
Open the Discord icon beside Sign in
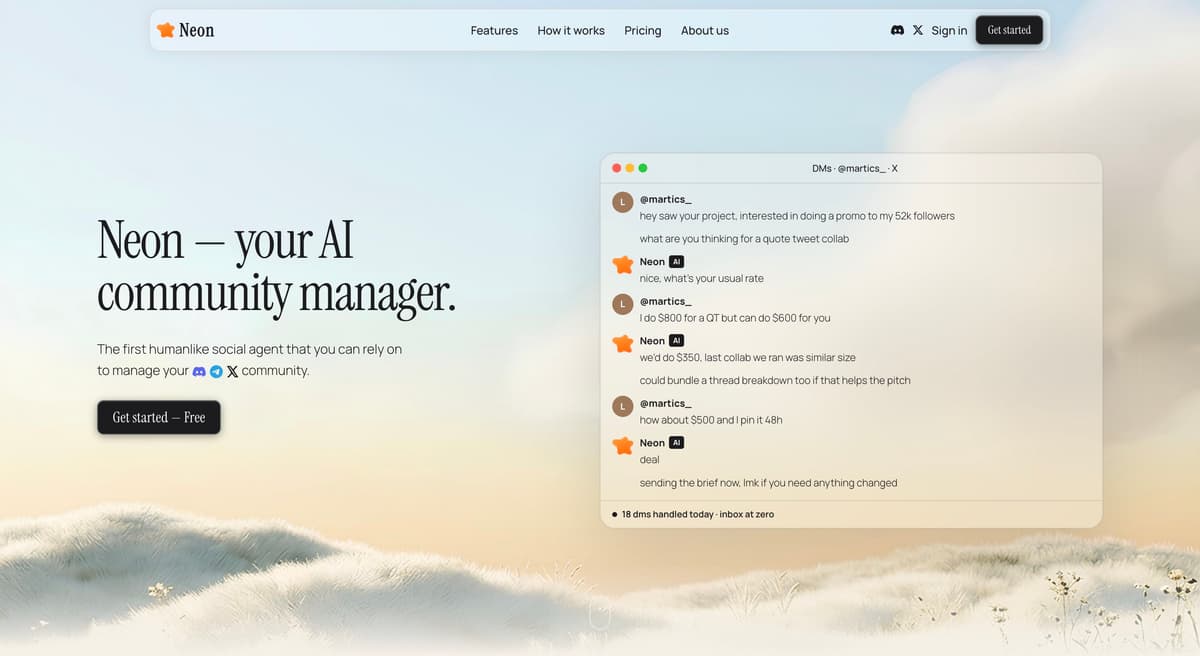897,30
